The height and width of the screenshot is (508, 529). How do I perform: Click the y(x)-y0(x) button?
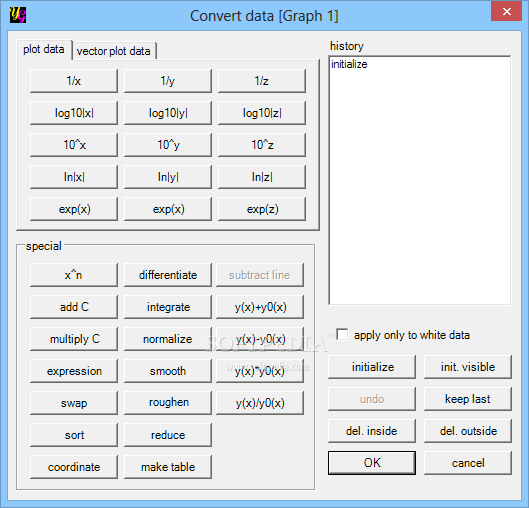pos(260,339)
